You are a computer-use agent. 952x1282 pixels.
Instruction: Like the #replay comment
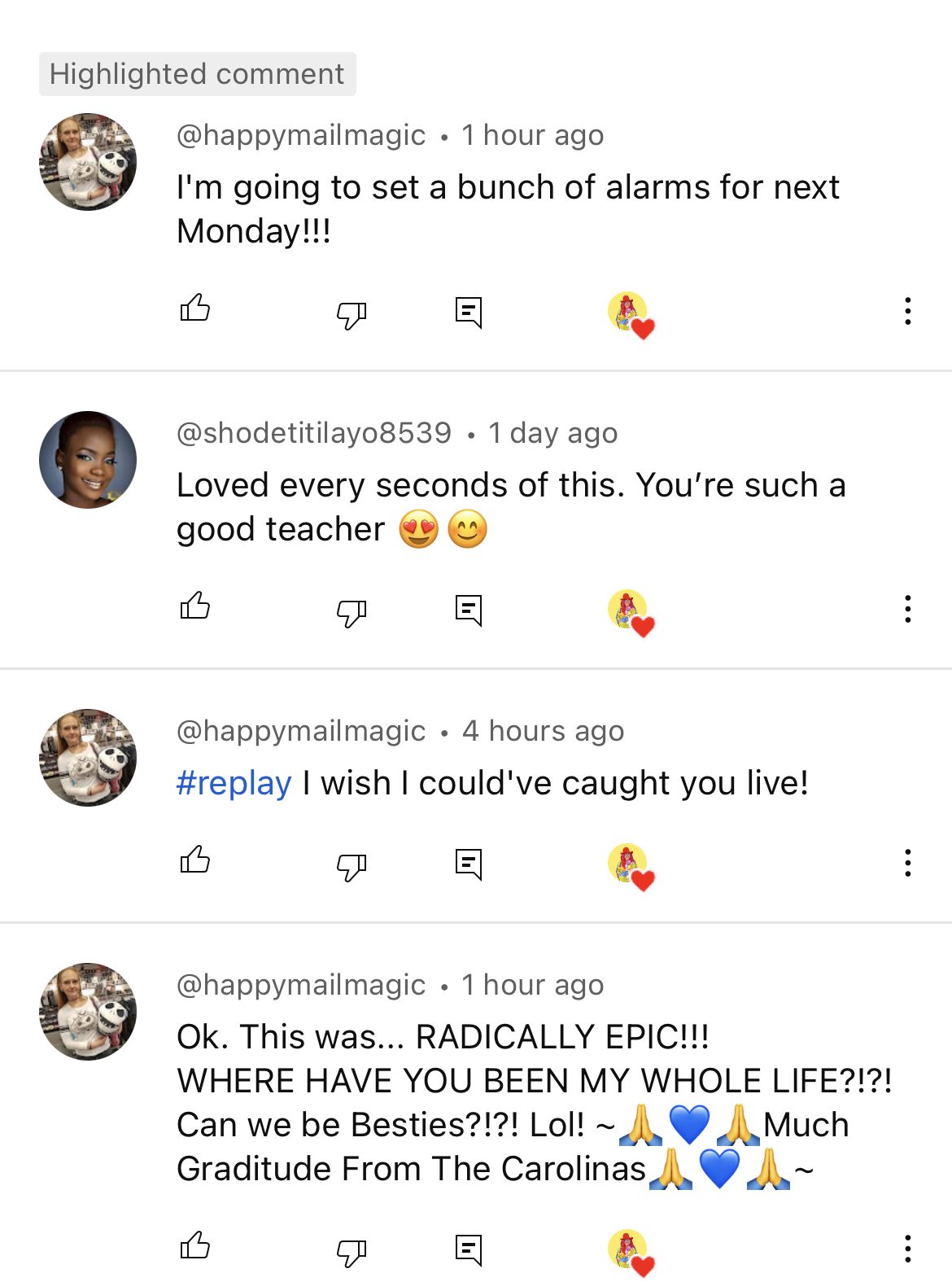(x=195, y=862)
